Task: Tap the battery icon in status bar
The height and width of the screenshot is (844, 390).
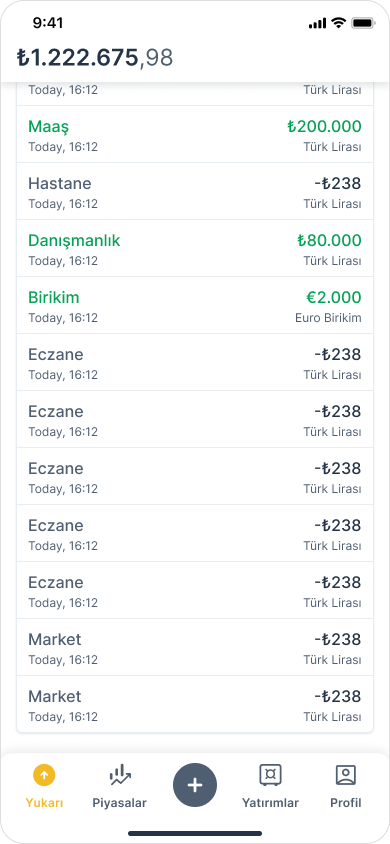Action: pos(363,23)
